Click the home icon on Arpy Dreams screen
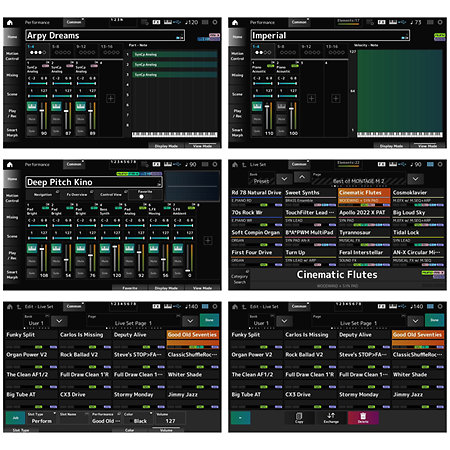This screenshot has width=450, height=450. click(x=10, y=23)
